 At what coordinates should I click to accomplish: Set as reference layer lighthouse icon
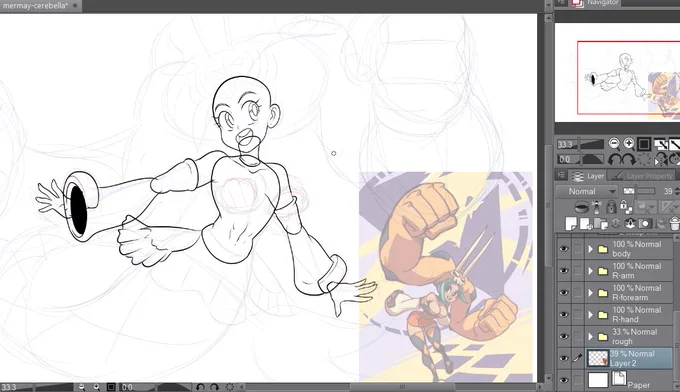click(x=597, y=208)
